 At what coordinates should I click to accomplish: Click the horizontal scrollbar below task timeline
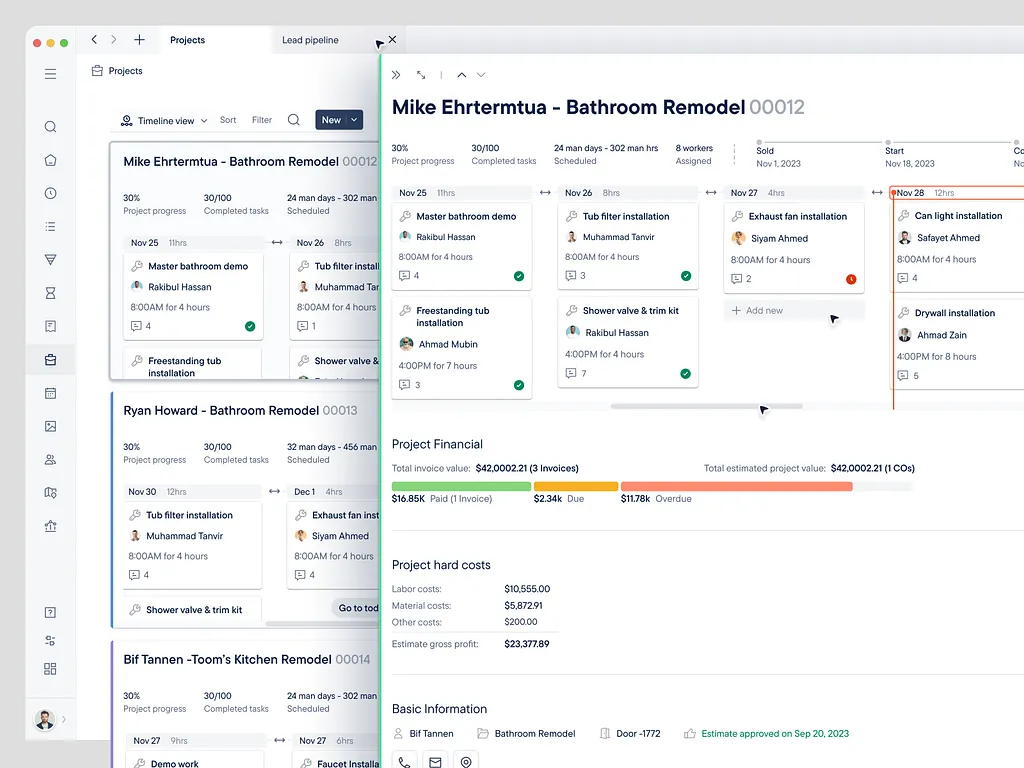click(706, 406)
